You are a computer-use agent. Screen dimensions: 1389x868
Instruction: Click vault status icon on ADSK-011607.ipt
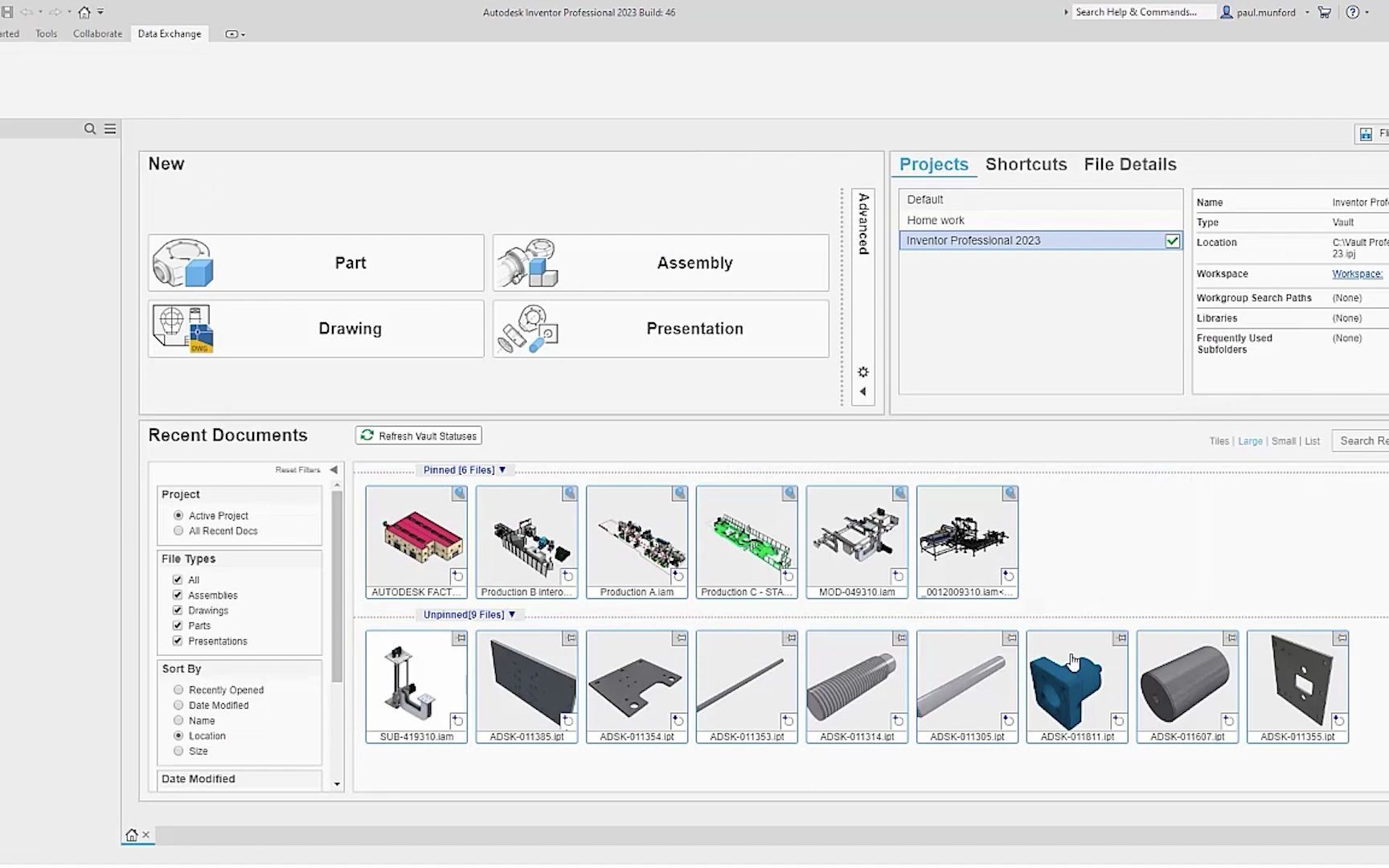[x=1228, y=721]
